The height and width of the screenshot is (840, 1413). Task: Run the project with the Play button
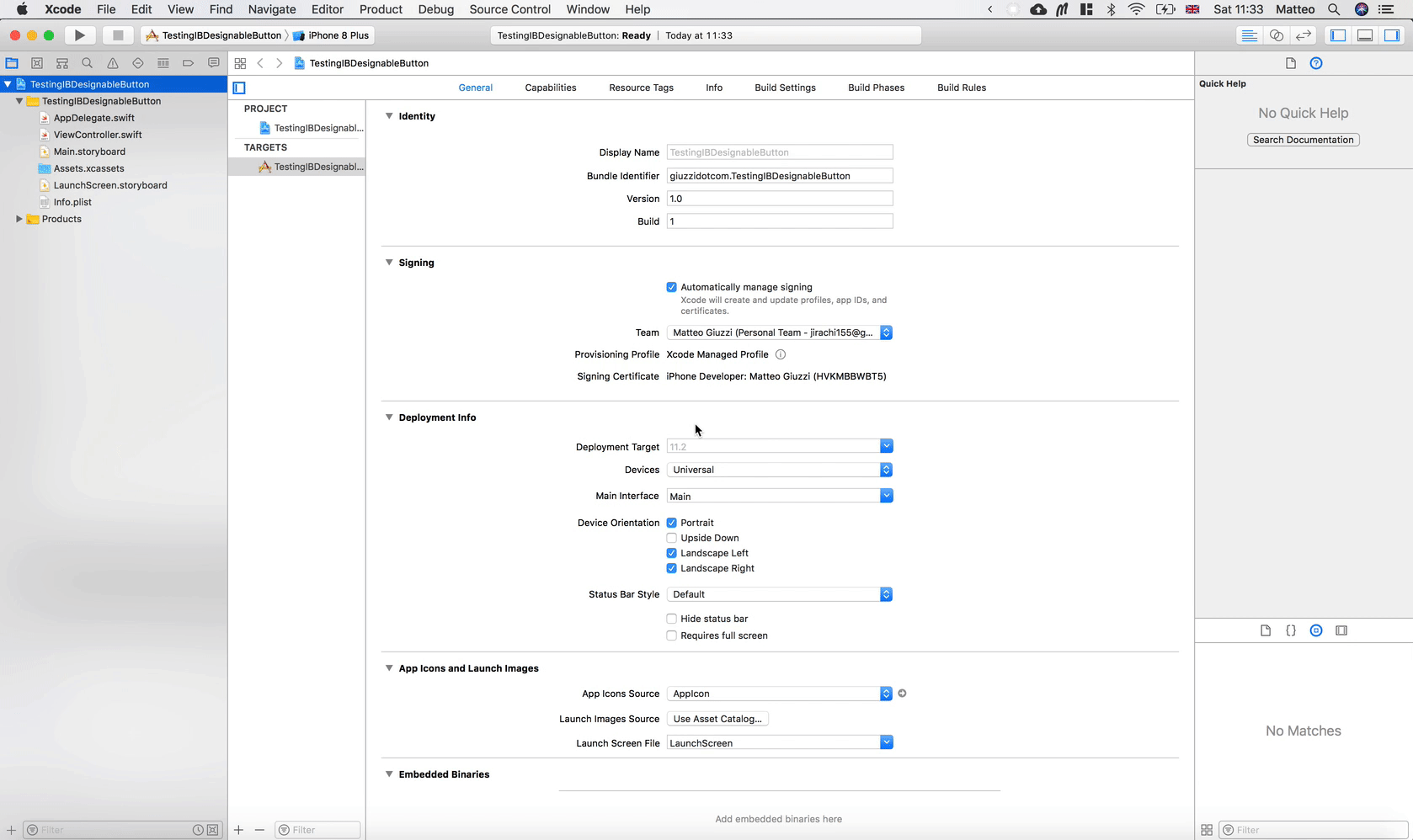(x=79, y=35)
